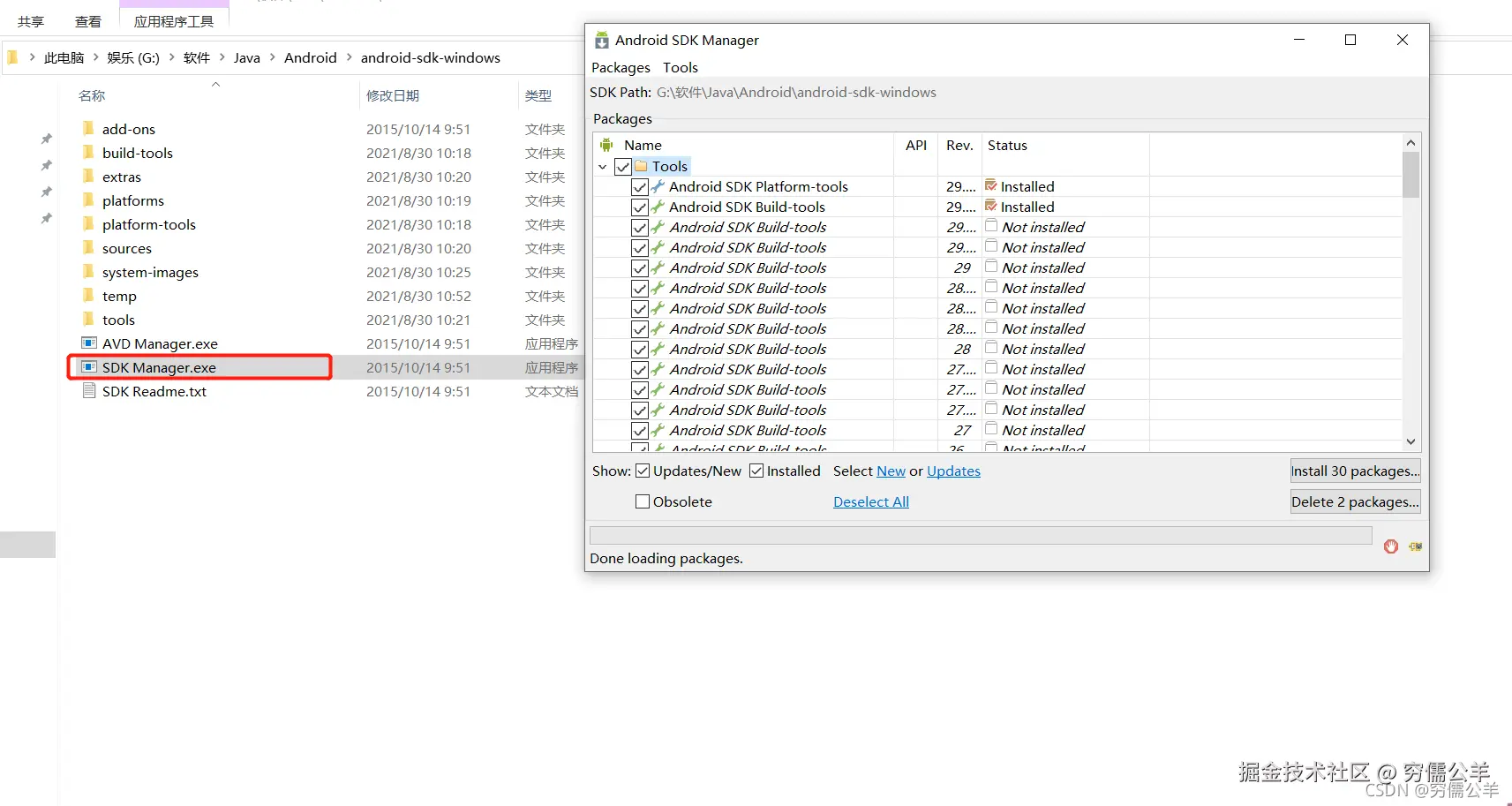Click the Install 30 packages button
This screenshot has width=1512, height=806.
[1355, 471]
